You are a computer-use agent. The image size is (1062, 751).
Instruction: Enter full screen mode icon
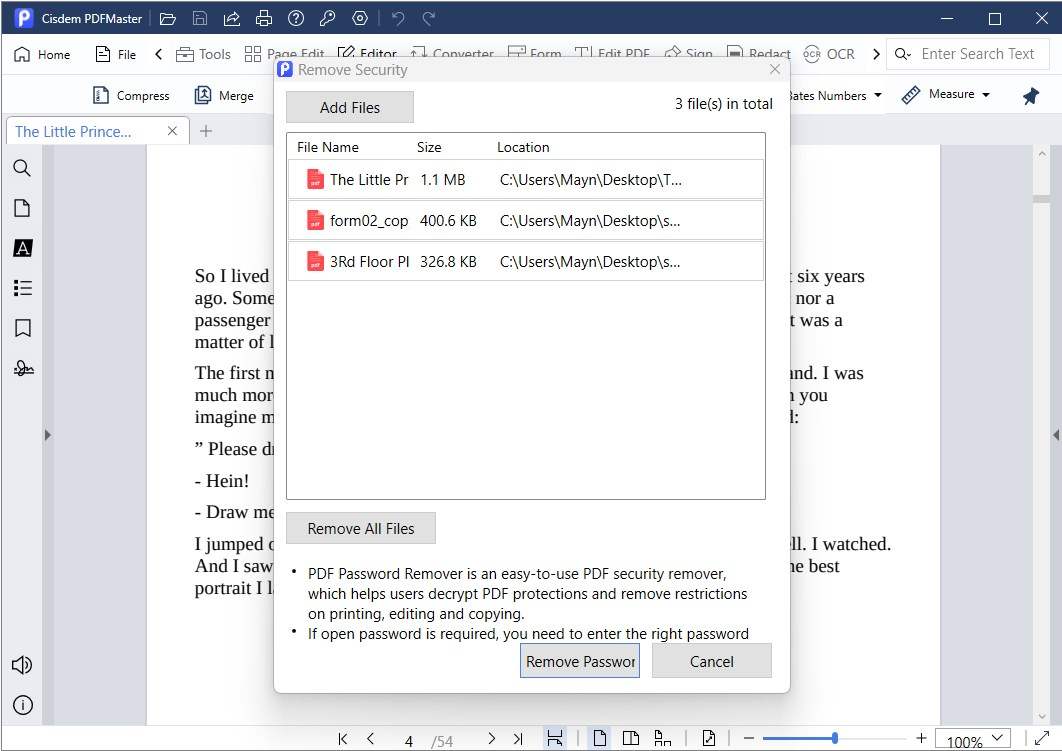pos(1042,738)
